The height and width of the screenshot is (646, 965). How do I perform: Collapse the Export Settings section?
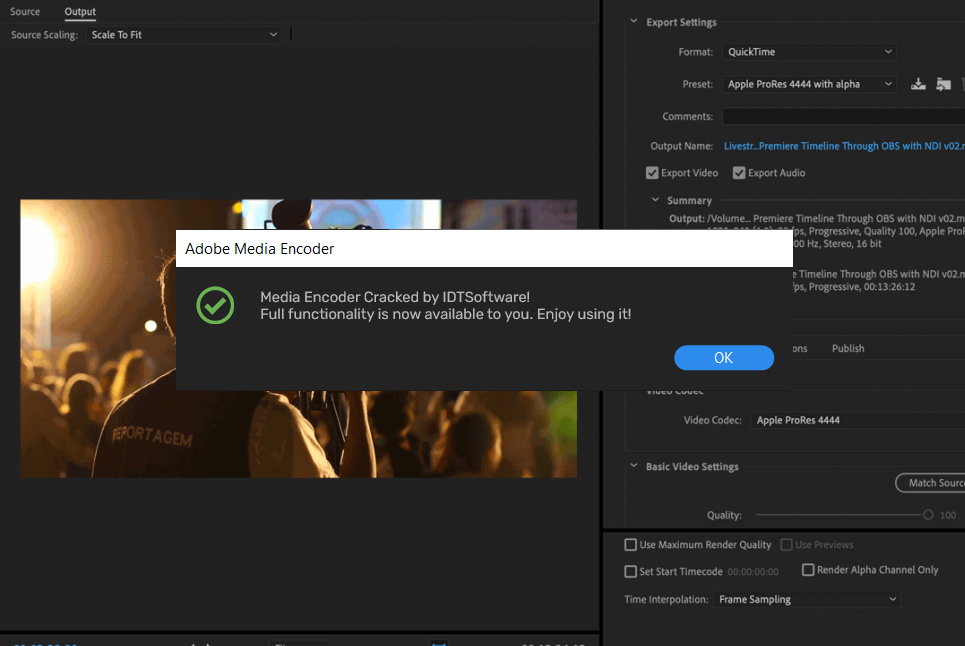634,22
